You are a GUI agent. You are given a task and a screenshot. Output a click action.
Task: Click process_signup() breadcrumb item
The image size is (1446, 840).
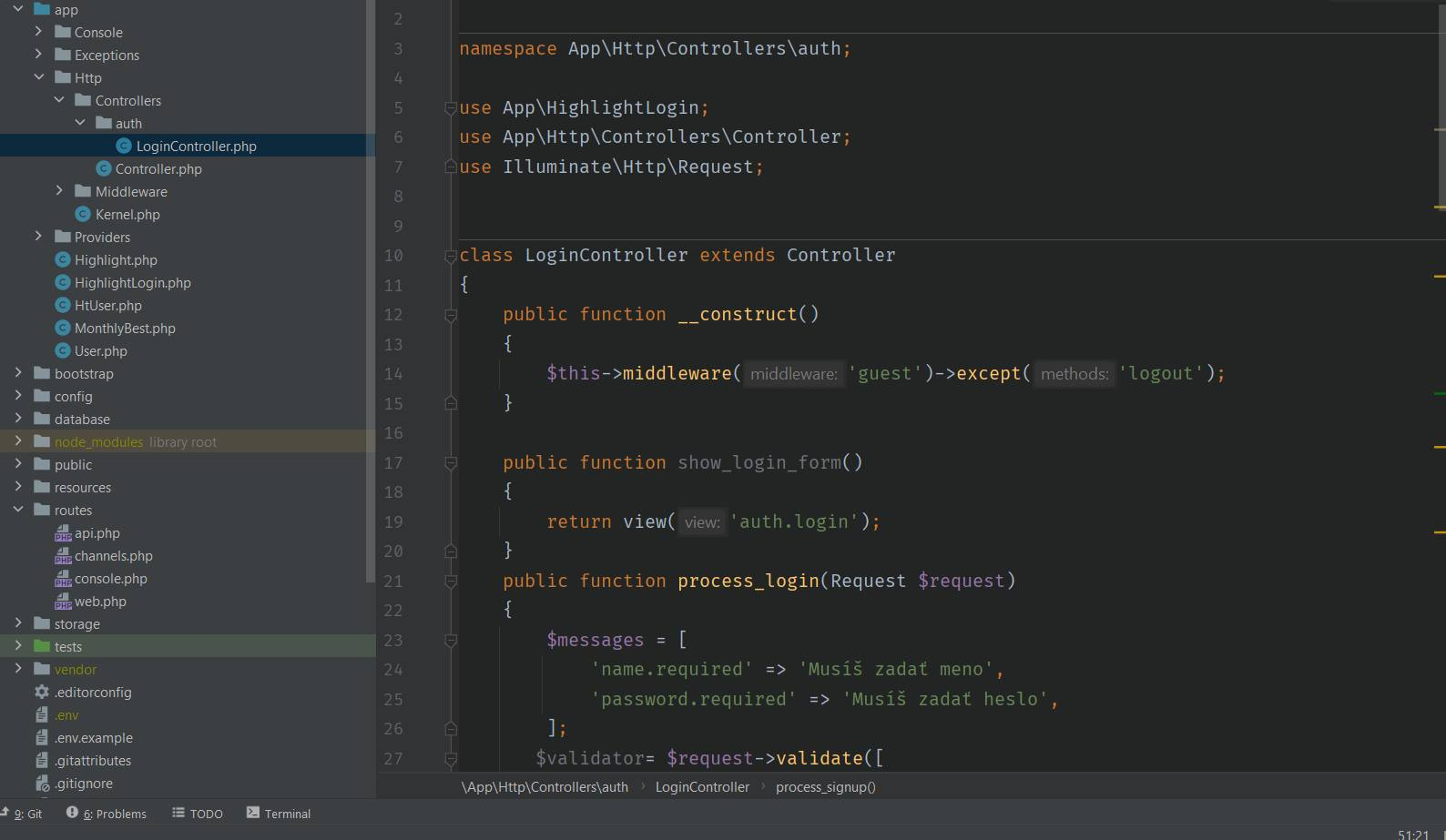pyautogui.click(x=825, y=787)
